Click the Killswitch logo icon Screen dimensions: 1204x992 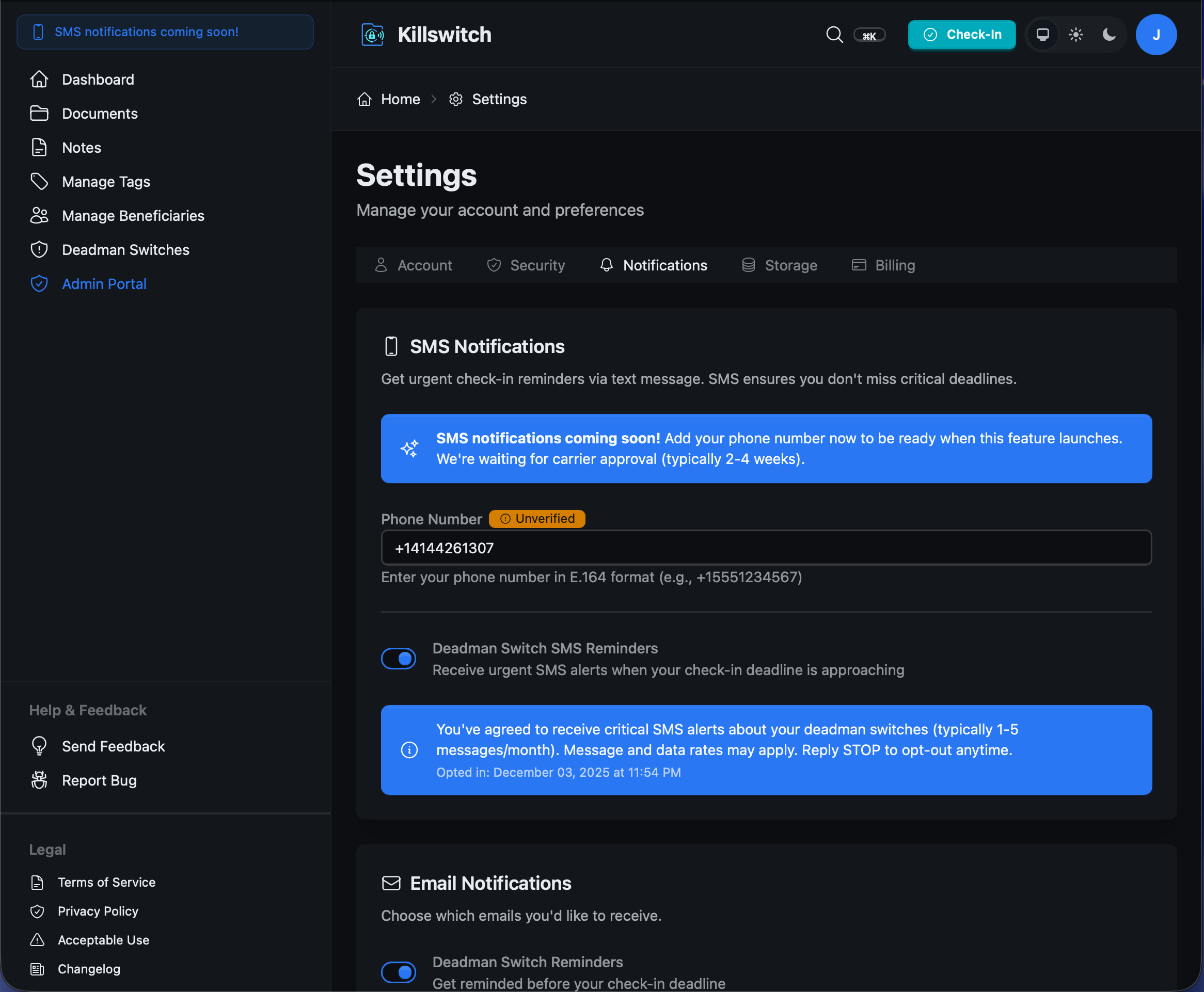coord(373,34)
